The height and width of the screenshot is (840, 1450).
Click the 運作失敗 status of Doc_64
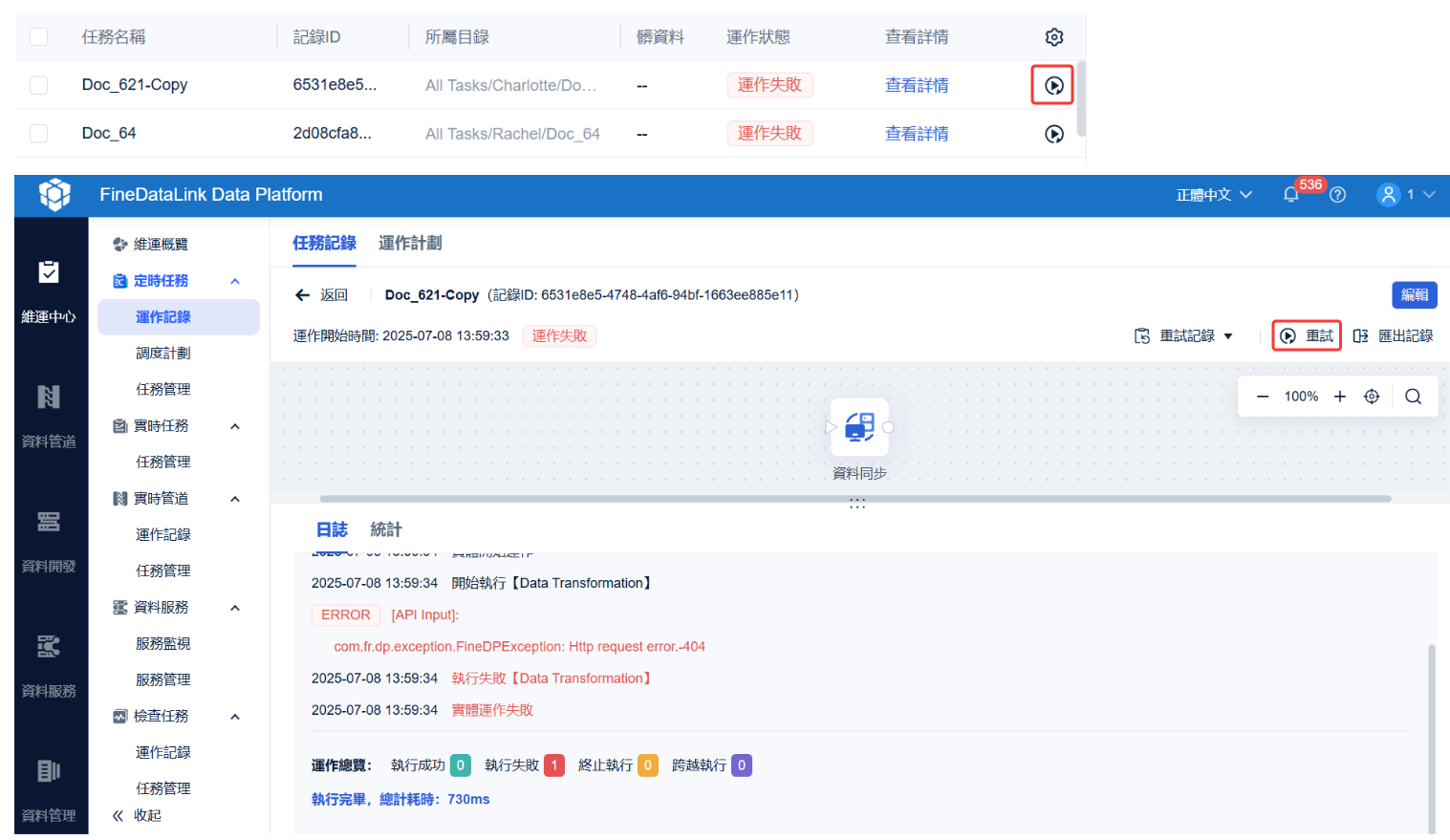pyautogui.click(x=769, y=134)
